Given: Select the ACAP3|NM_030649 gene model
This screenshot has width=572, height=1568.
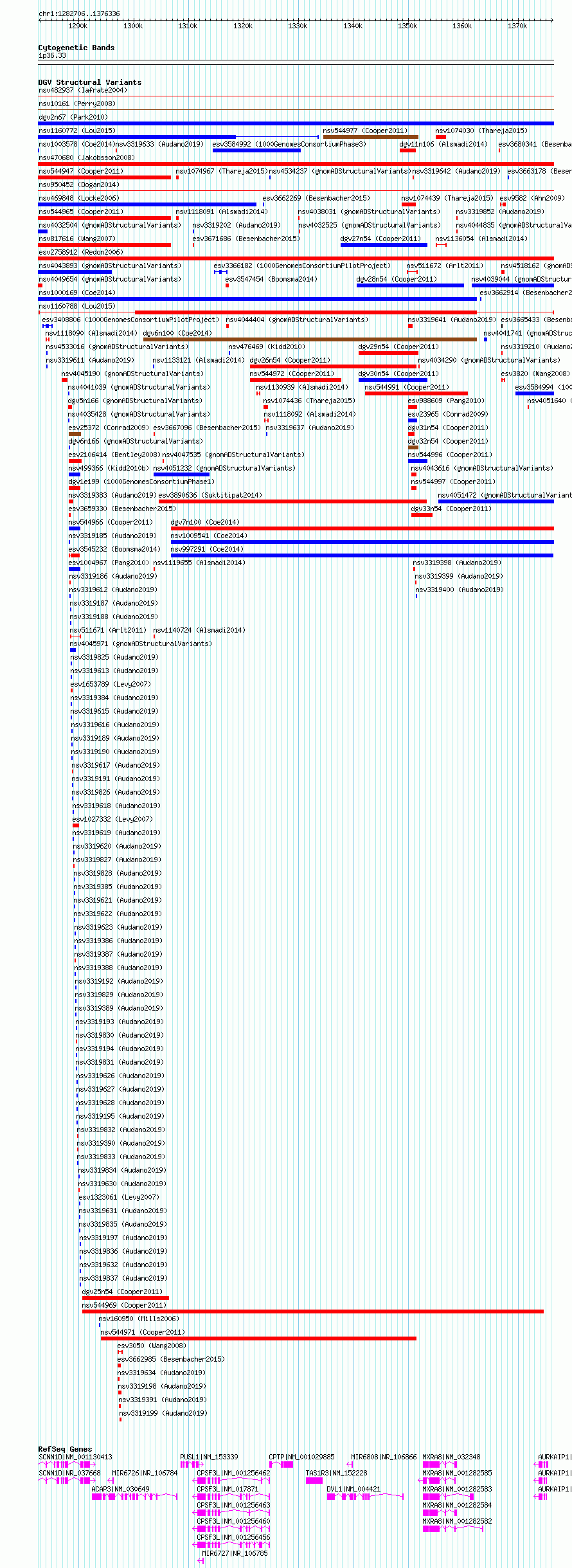Looking at the screenshot, I should 134,1497.
